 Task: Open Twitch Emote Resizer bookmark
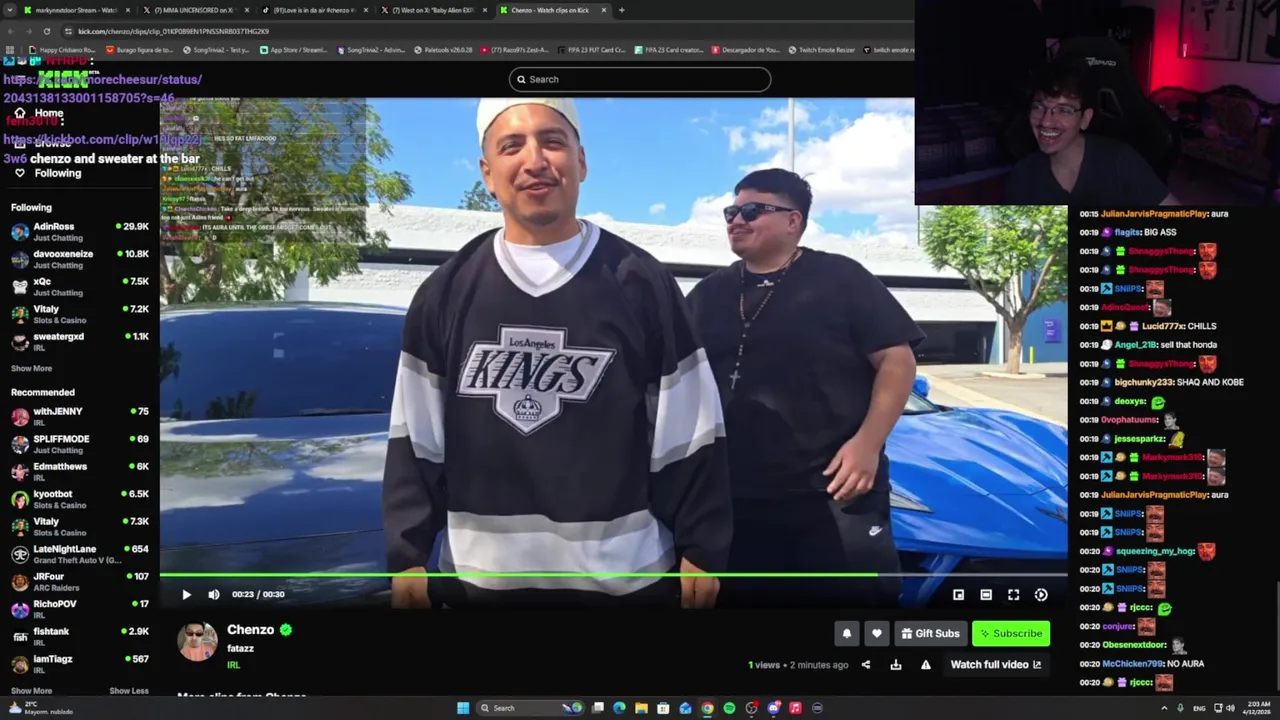click(821, 50)
